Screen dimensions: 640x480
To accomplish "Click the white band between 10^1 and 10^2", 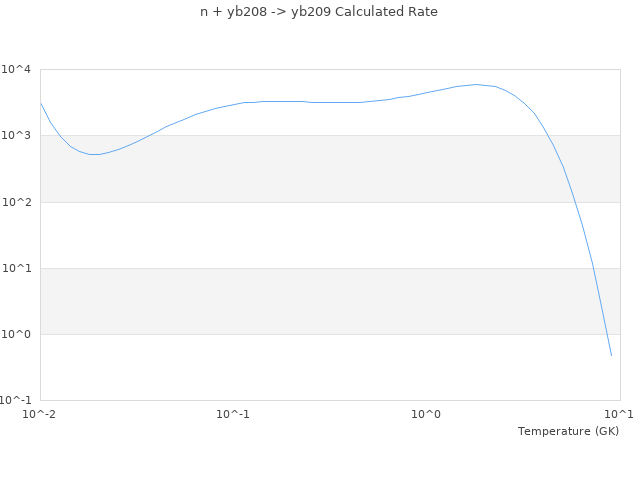I will pyautogui.click(x=300, y=235).
